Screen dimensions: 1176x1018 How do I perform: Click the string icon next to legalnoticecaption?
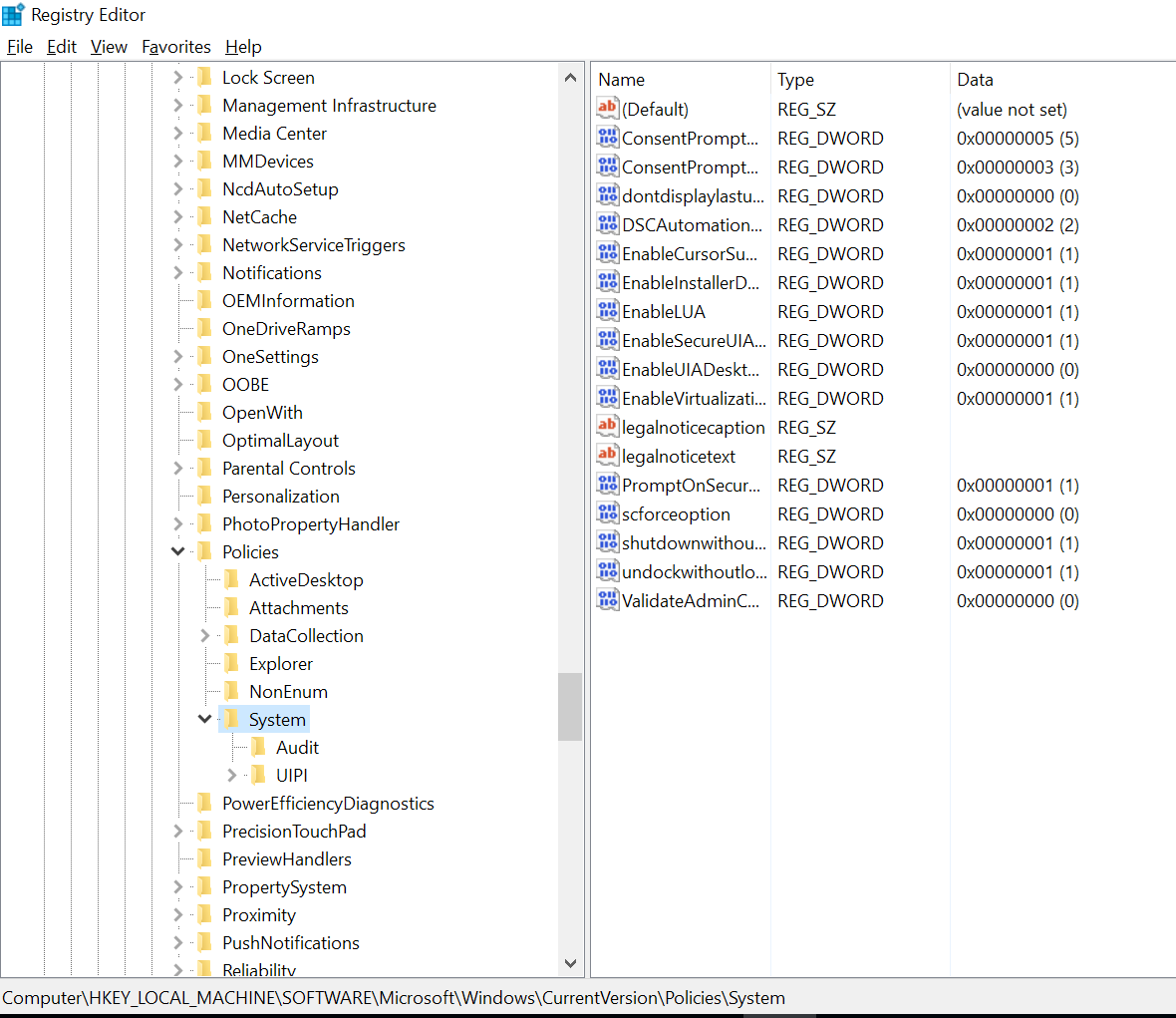608,426
